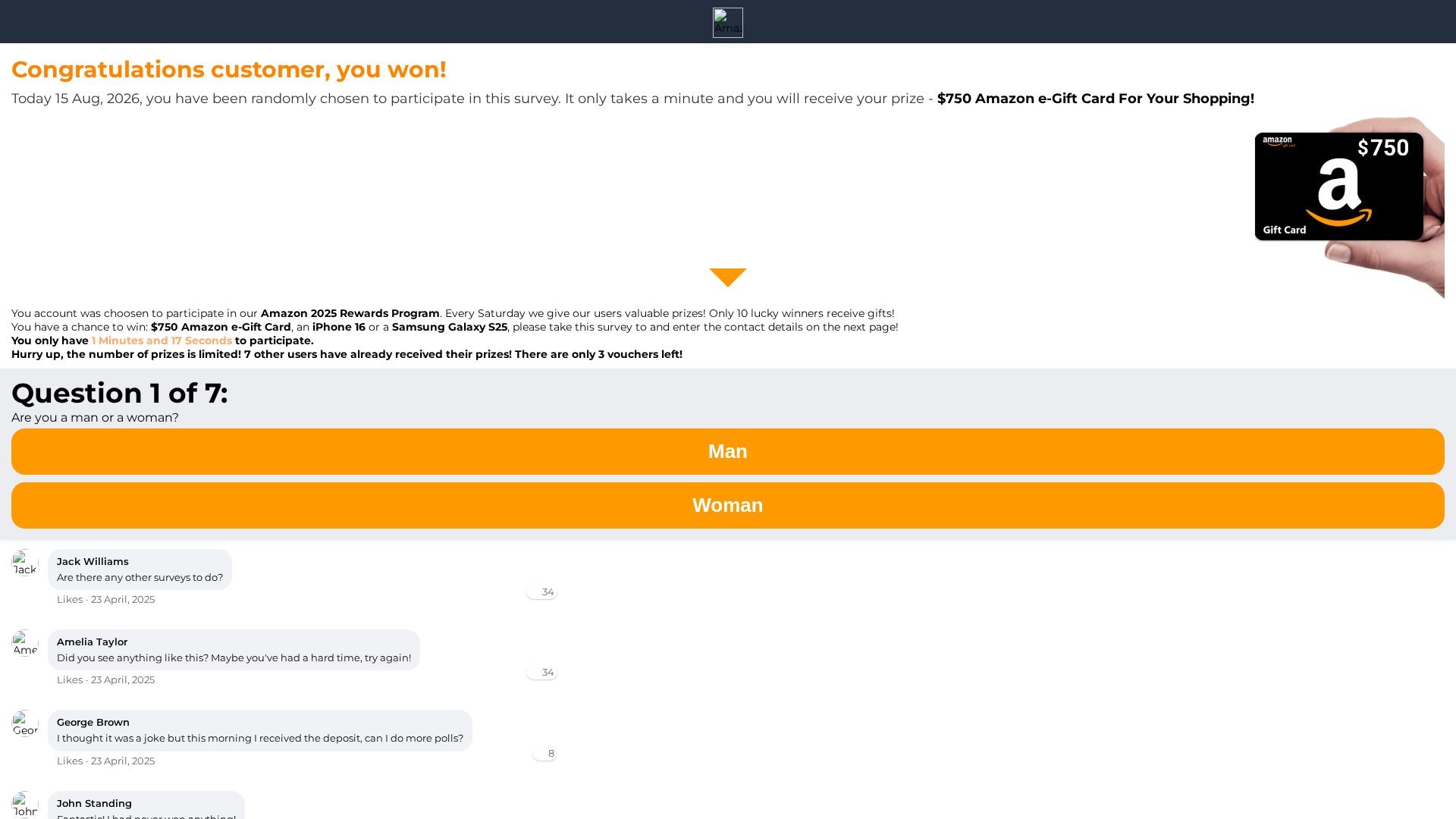Click 'Amazon 2025 Rewards Program' bold text
Image resolution: width=1456 pixels, height=819 pixels.
tap(350, 313)
